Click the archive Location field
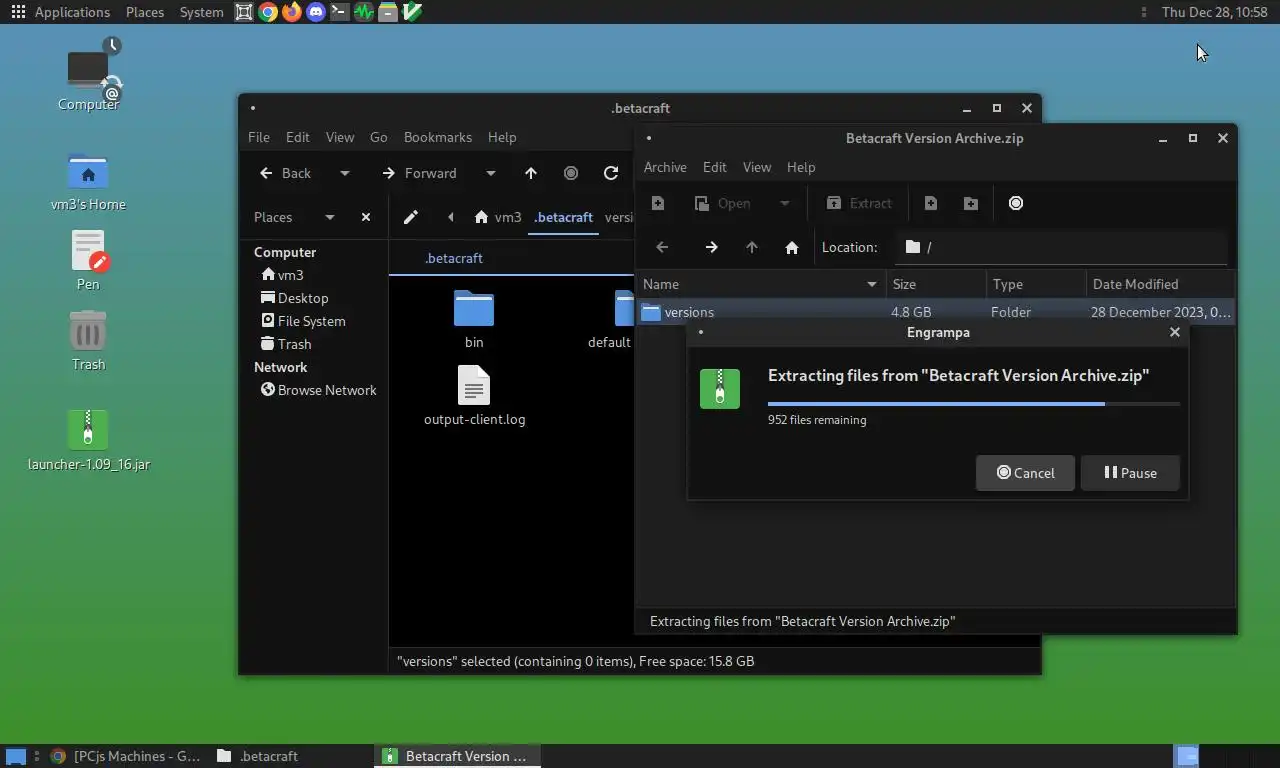The width and height of the screenshot is (1280, 768). coord(1060,247)
